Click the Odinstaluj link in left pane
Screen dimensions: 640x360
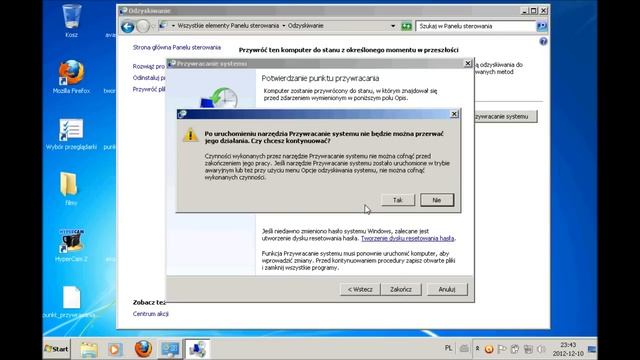[x=149, y=78]
